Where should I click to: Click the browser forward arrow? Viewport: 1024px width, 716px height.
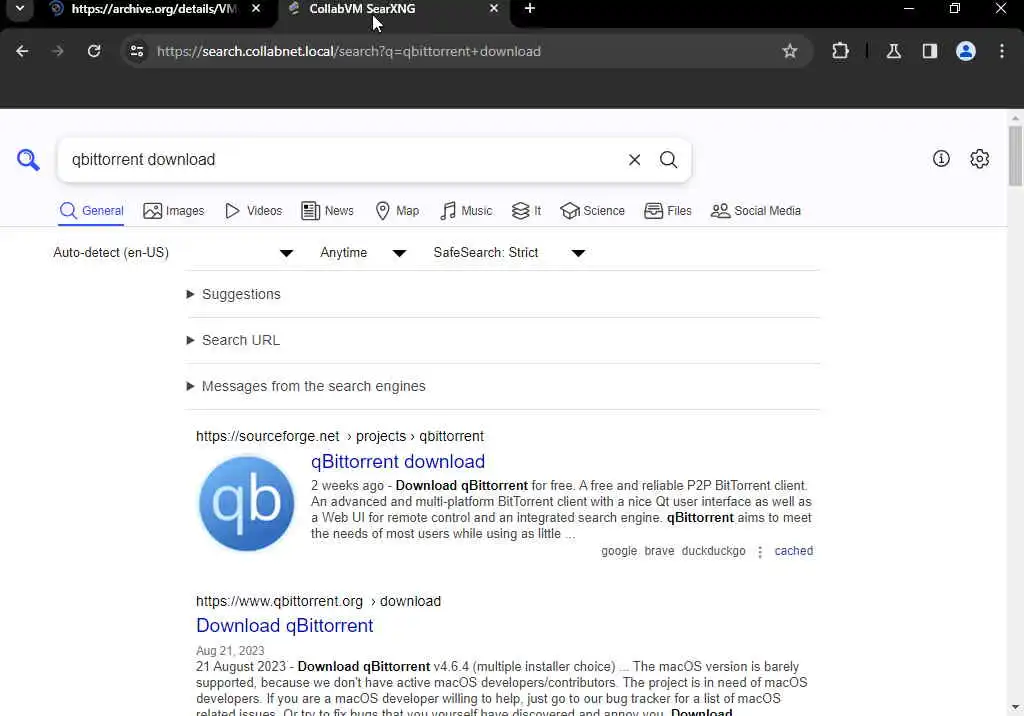[58, 51]
